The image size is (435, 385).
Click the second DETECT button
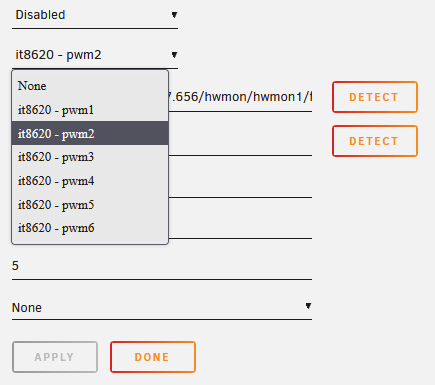(375, 141)
